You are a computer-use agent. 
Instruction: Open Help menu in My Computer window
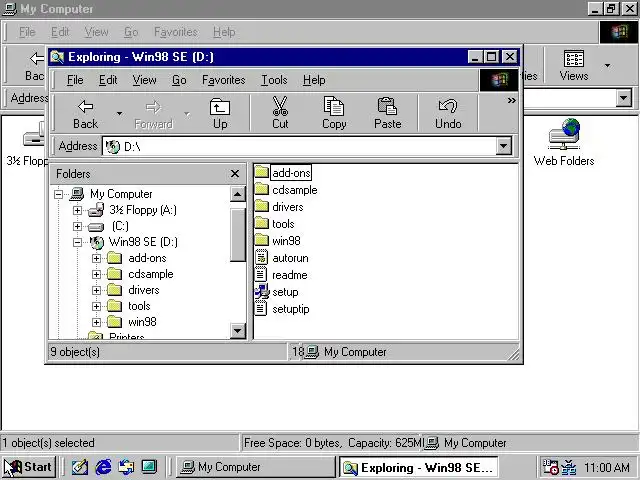(x=224, y=32)
